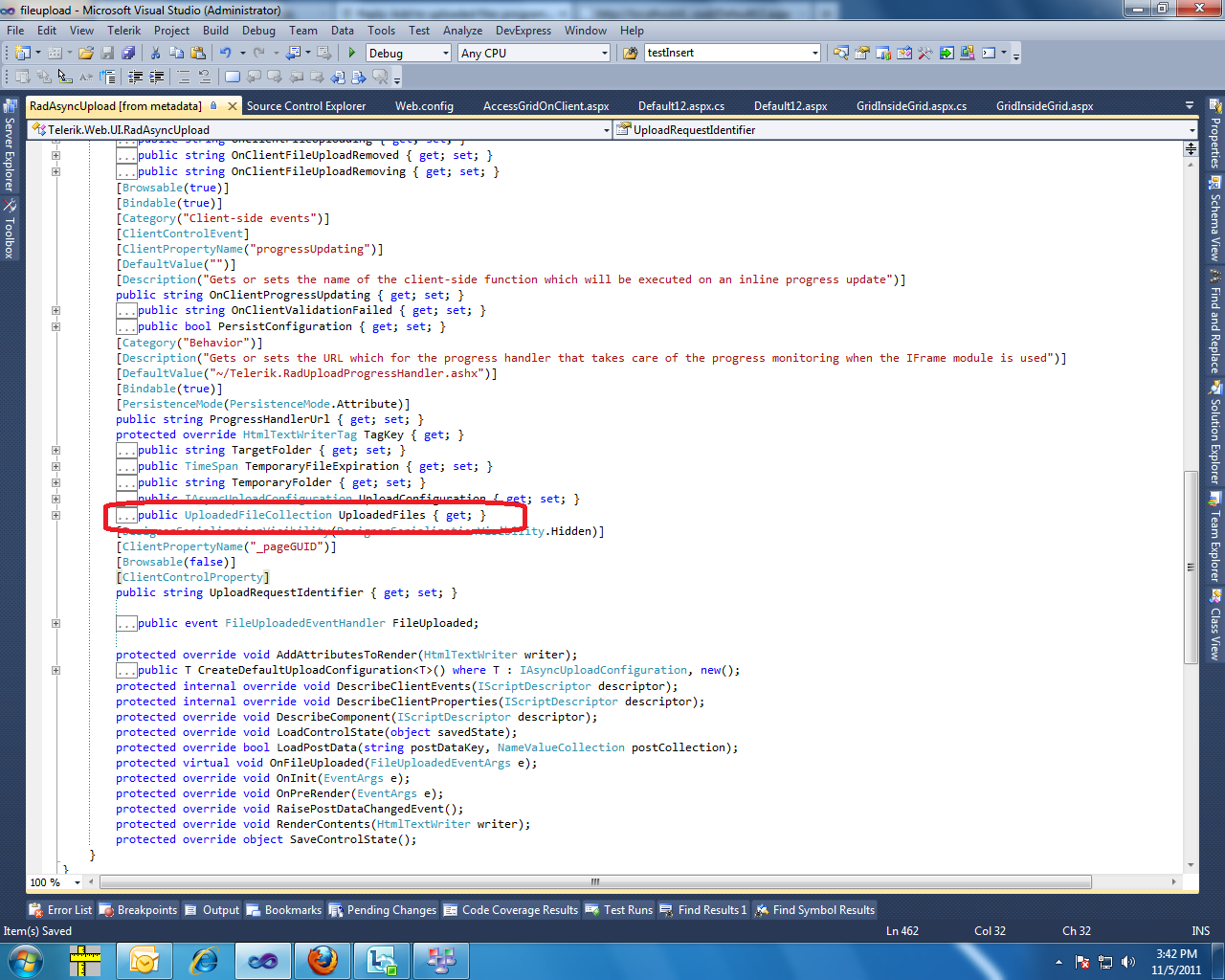Viewport: 1225px width, 980px height.
Task: Open the Build menu
Action: pos(215,31)
